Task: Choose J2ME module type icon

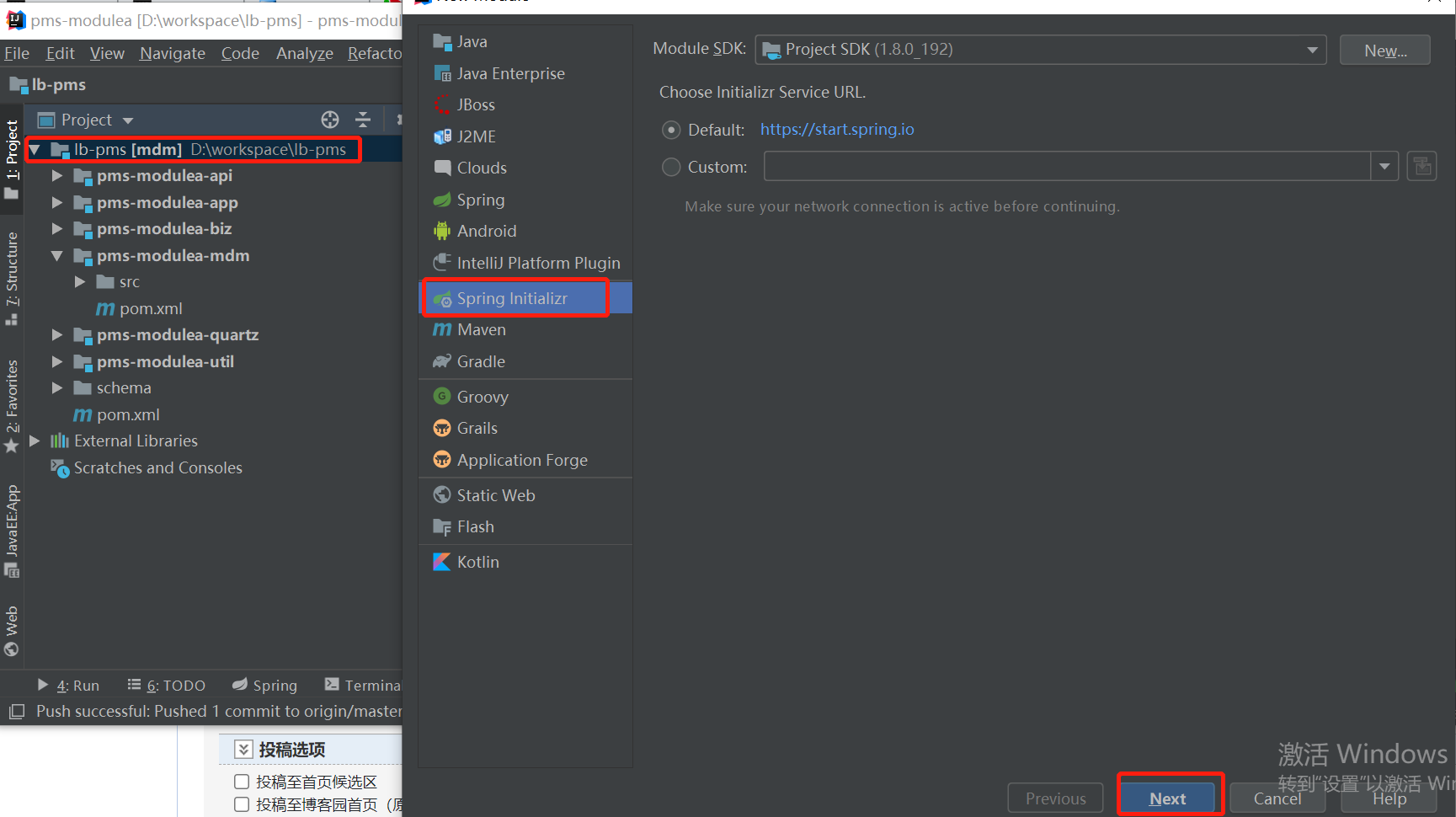Action: point(442,136)
